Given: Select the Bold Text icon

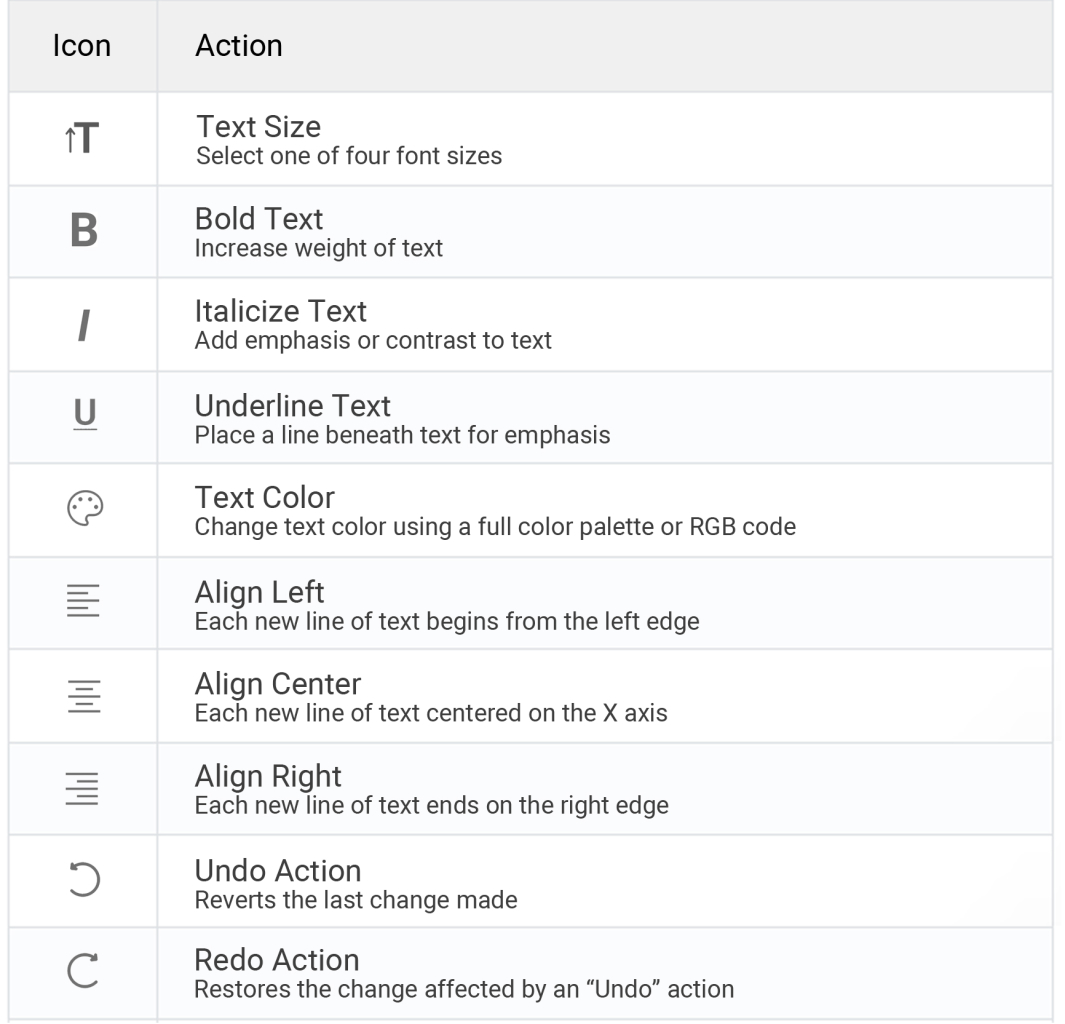Looking at the screenshot, I should 83,231.
